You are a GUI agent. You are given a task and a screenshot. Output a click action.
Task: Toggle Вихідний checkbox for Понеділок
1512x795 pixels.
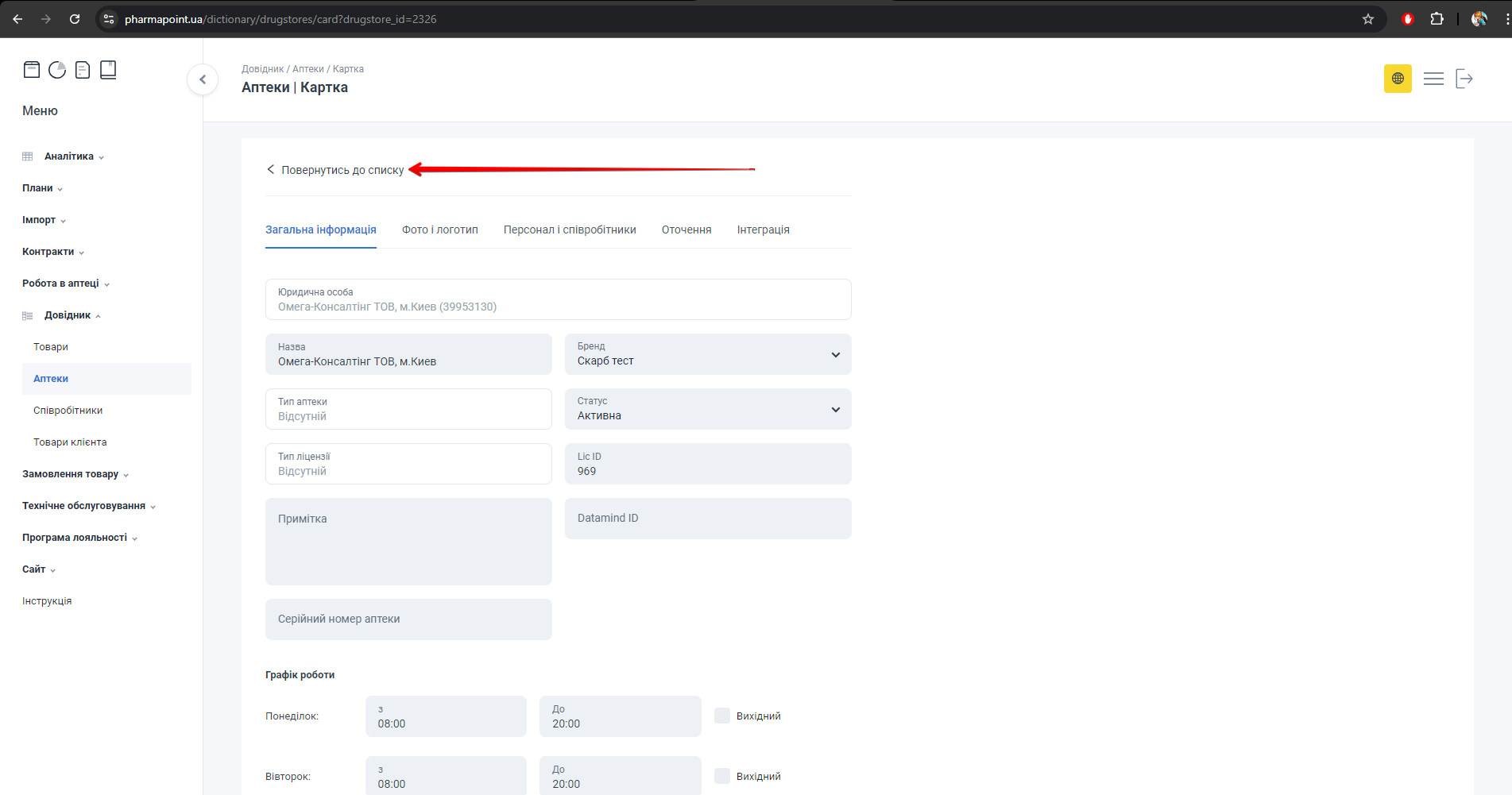click(x=722, y=716)
